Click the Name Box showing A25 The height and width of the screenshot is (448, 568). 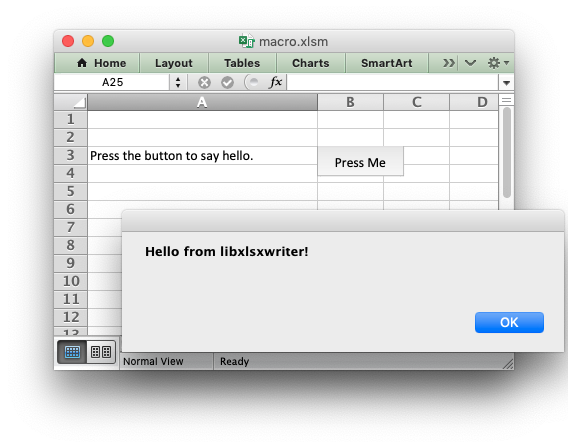pos(112,82)
